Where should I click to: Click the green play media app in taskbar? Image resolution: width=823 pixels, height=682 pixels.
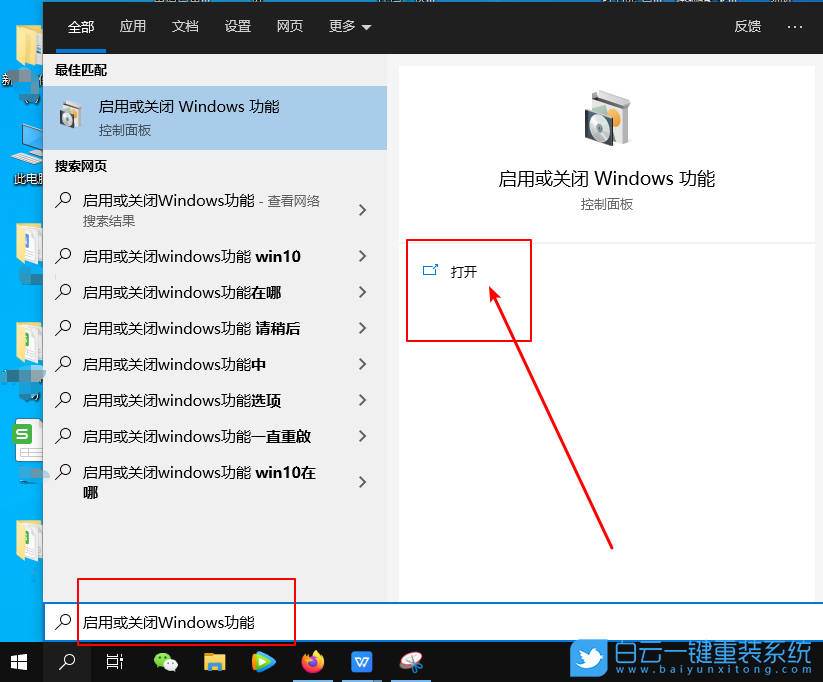[262, 661]
